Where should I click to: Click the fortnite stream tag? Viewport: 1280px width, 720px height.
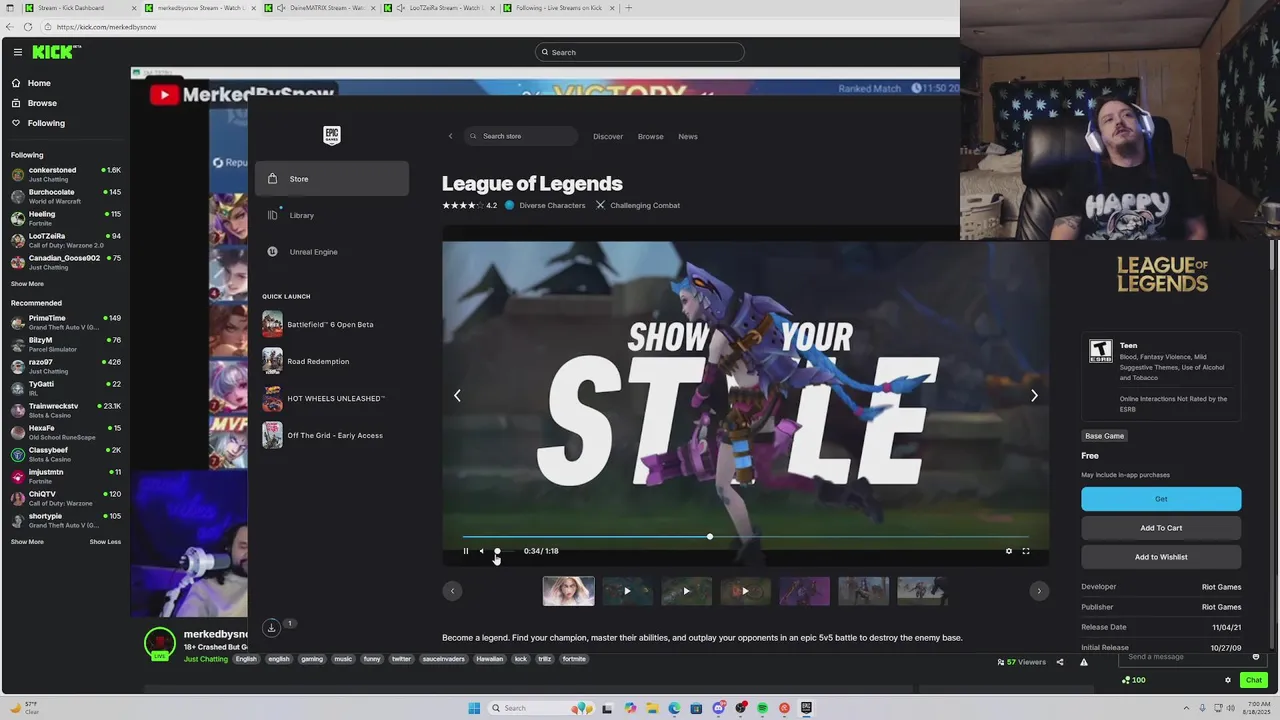click(x=574, y=659)
